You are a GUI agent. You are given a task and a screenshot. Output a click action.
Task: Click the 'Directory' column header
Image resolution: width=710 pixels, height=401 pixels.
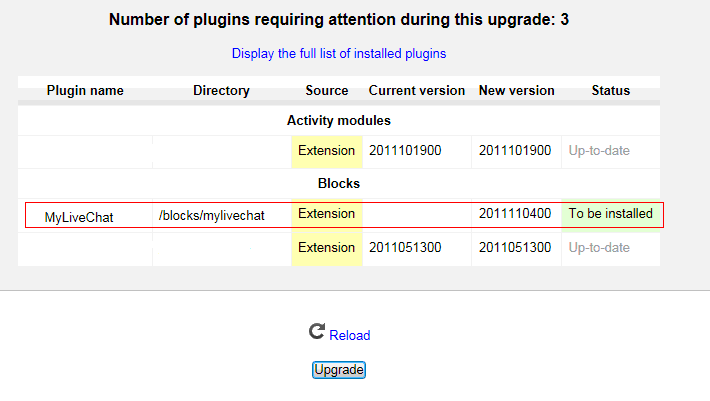pyautogui.click(x=221, y=90)
